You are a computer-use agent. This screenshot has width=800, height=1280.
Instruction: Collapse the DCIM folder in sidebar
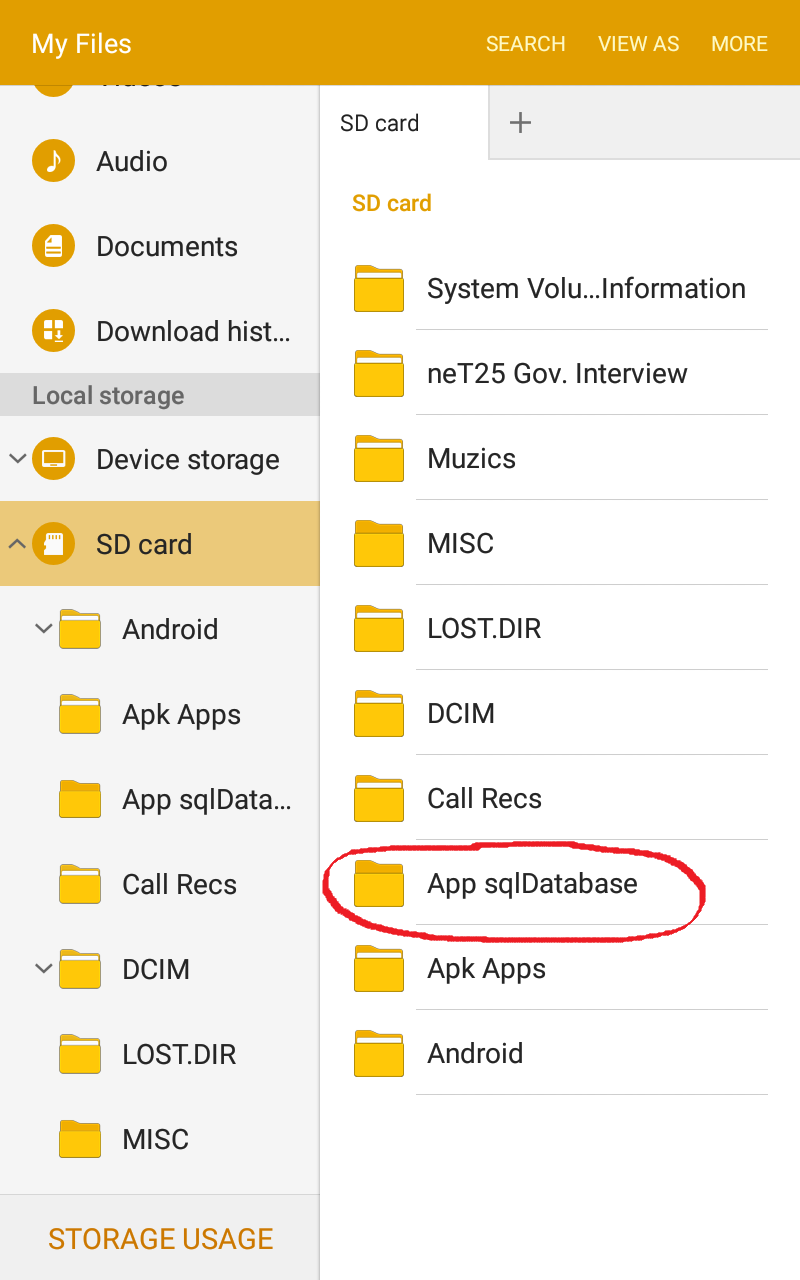click(43, 969)
